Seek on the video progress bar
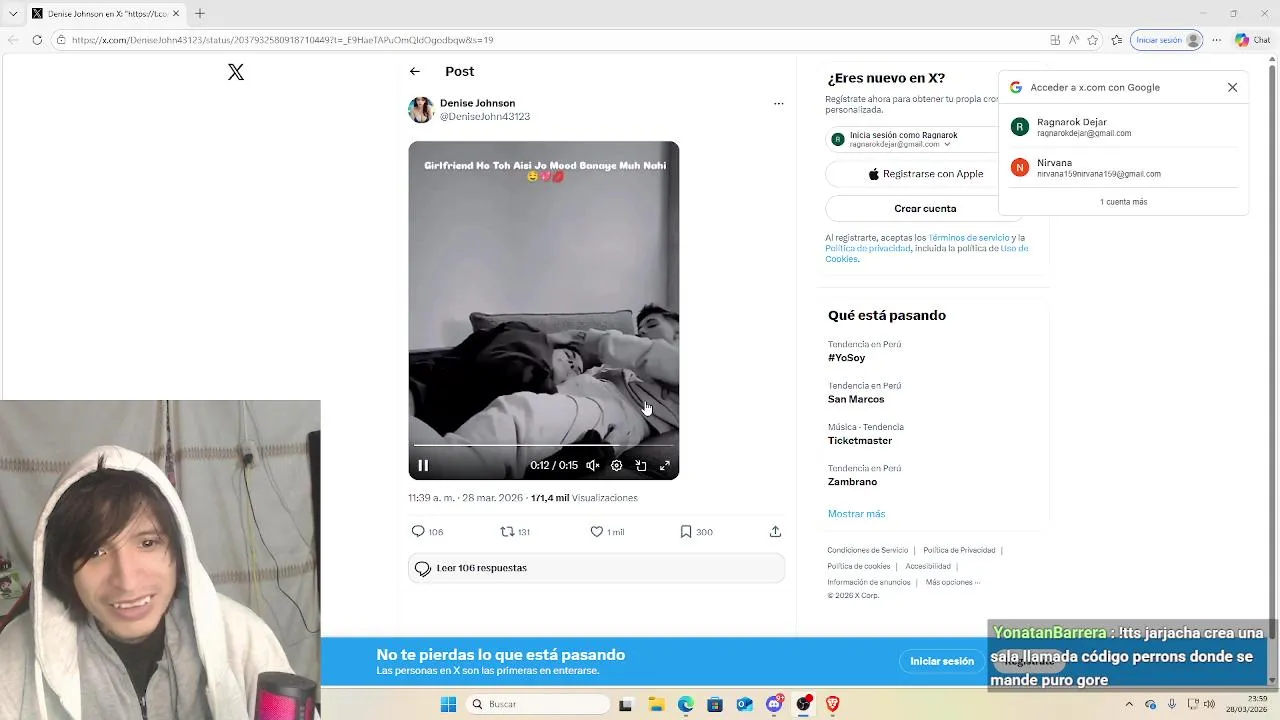This screenshot has height=720, width=1280. 543,445
